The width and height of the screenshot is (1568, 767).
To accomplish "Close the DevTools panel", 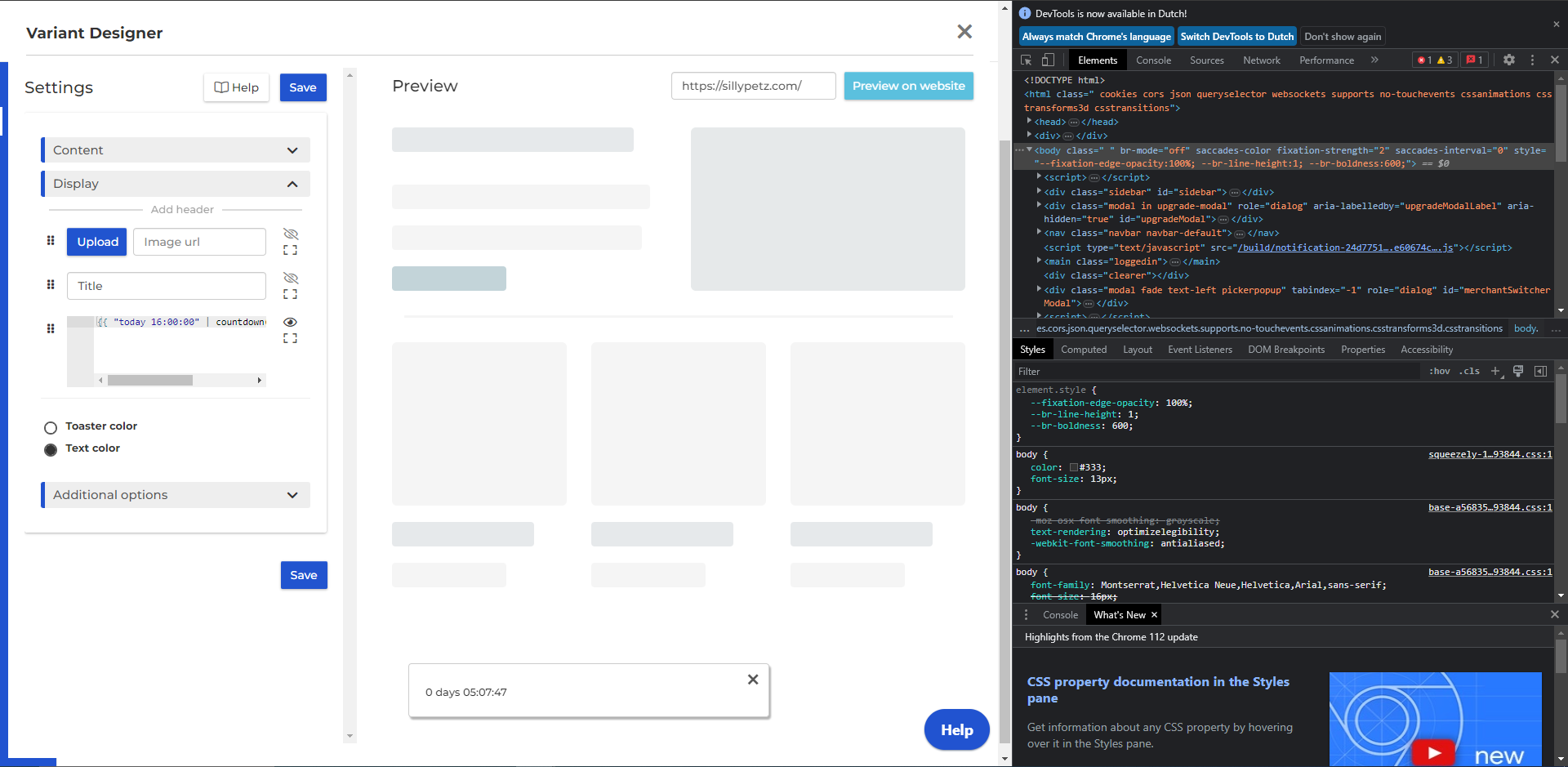I will coord(1555,60).
